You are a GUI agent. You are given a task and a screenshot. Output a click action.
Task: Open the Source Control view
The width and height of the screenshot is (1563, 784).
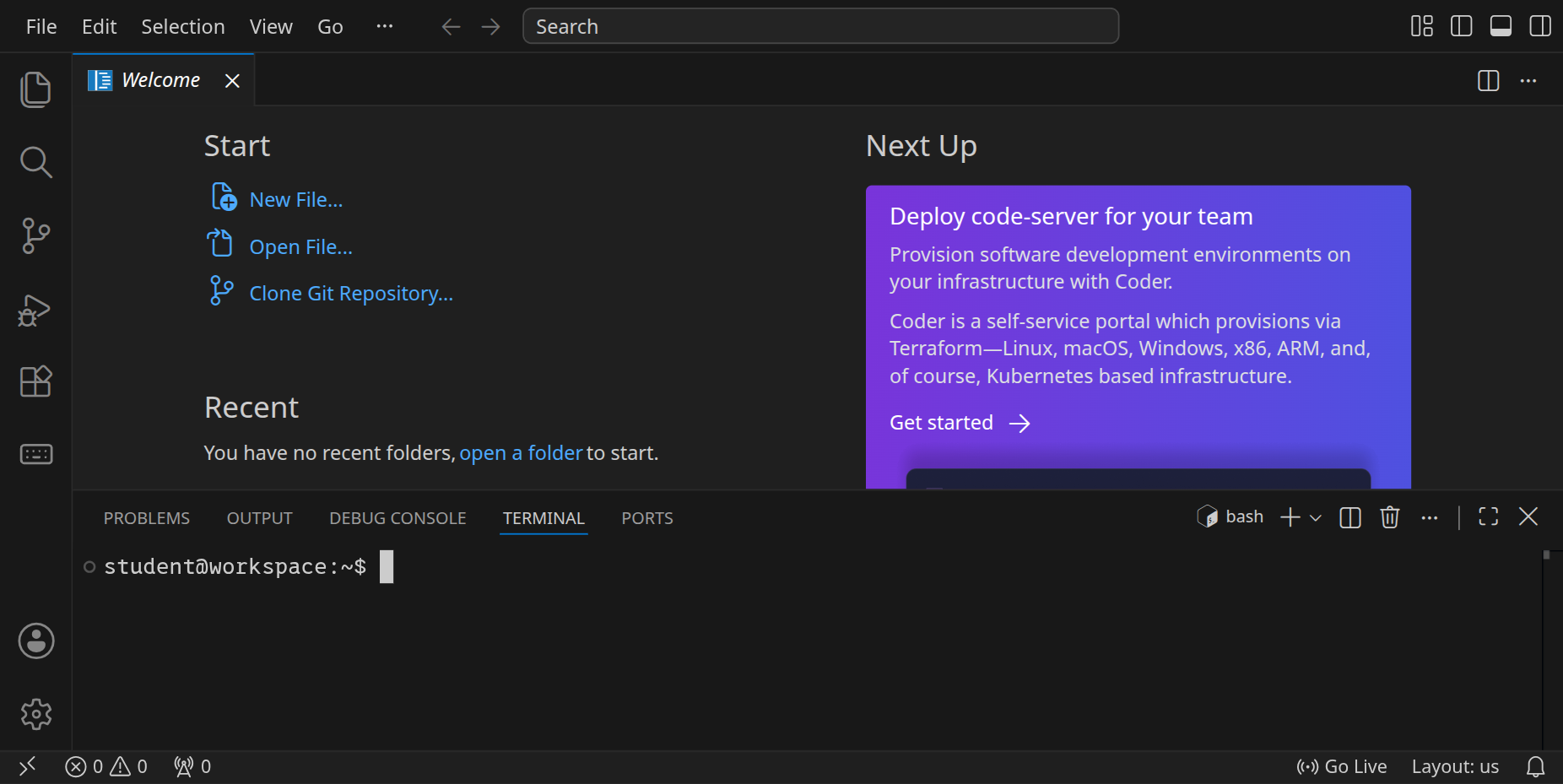coord(35,235)
